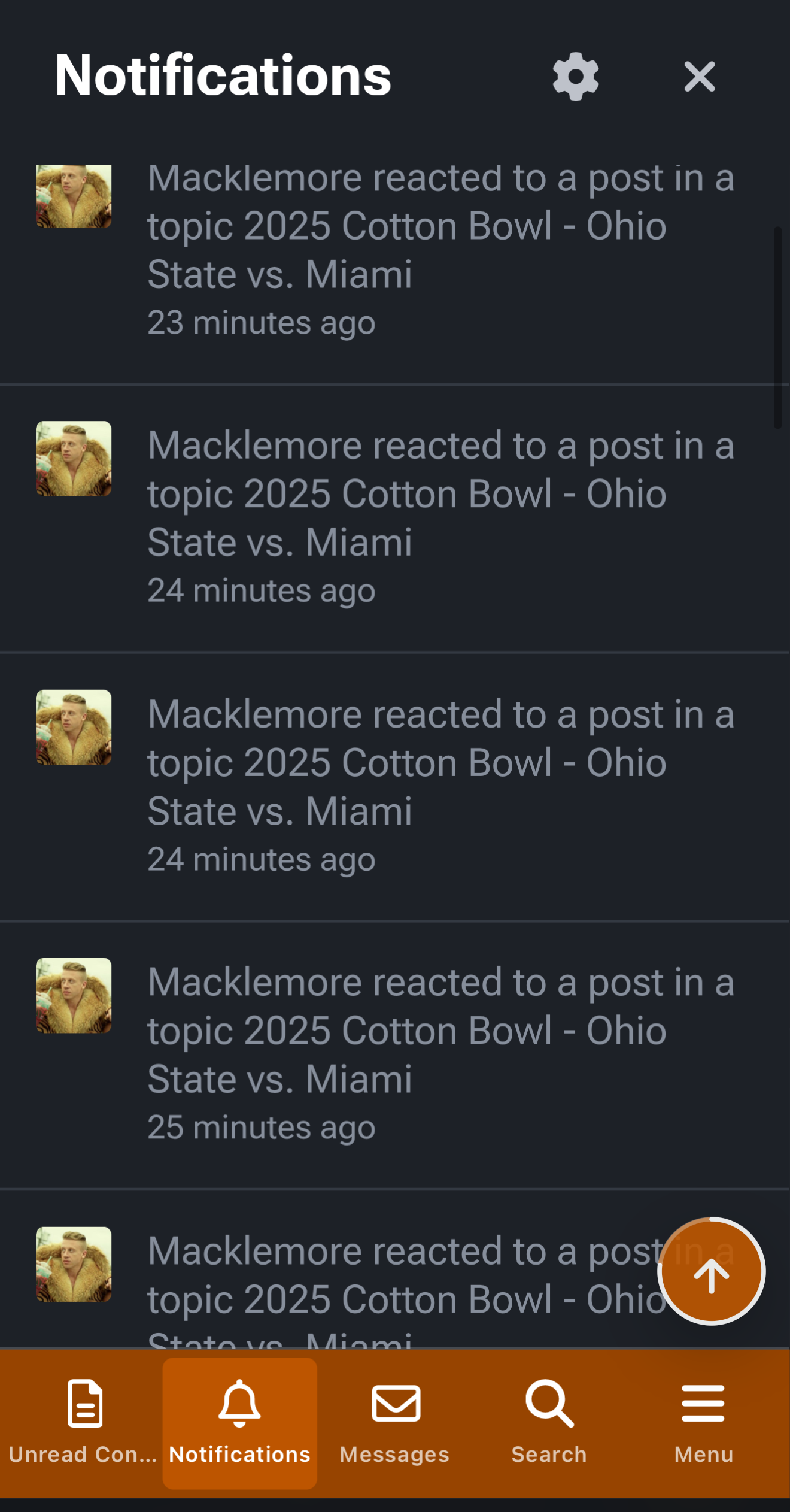
Task: Click the Menu tab label
Action: [x=704, y=1455]
